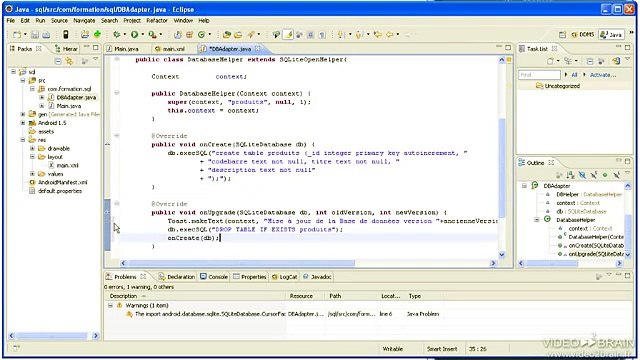The image size is (640, 360).
Task: Expand the Android 1.5 library node
Action: [23, 123]
